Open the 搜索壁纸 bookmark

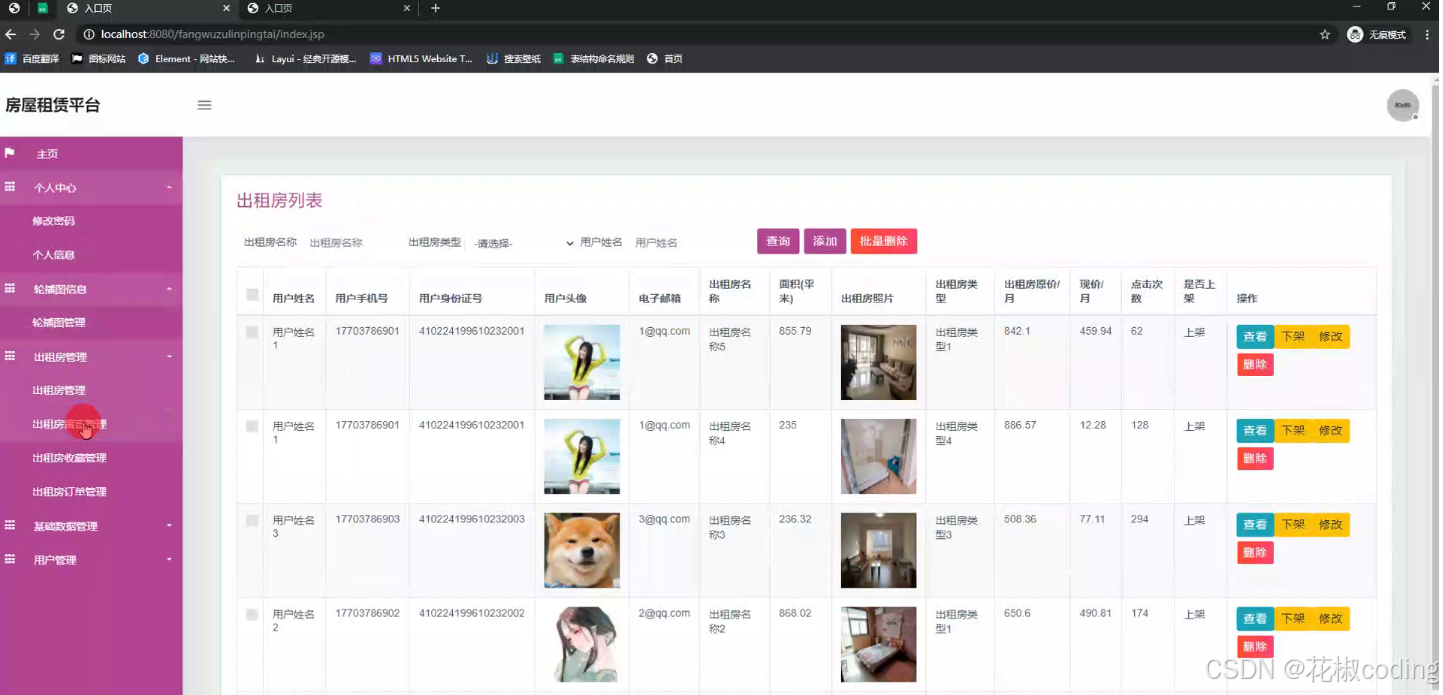point(513,59)
